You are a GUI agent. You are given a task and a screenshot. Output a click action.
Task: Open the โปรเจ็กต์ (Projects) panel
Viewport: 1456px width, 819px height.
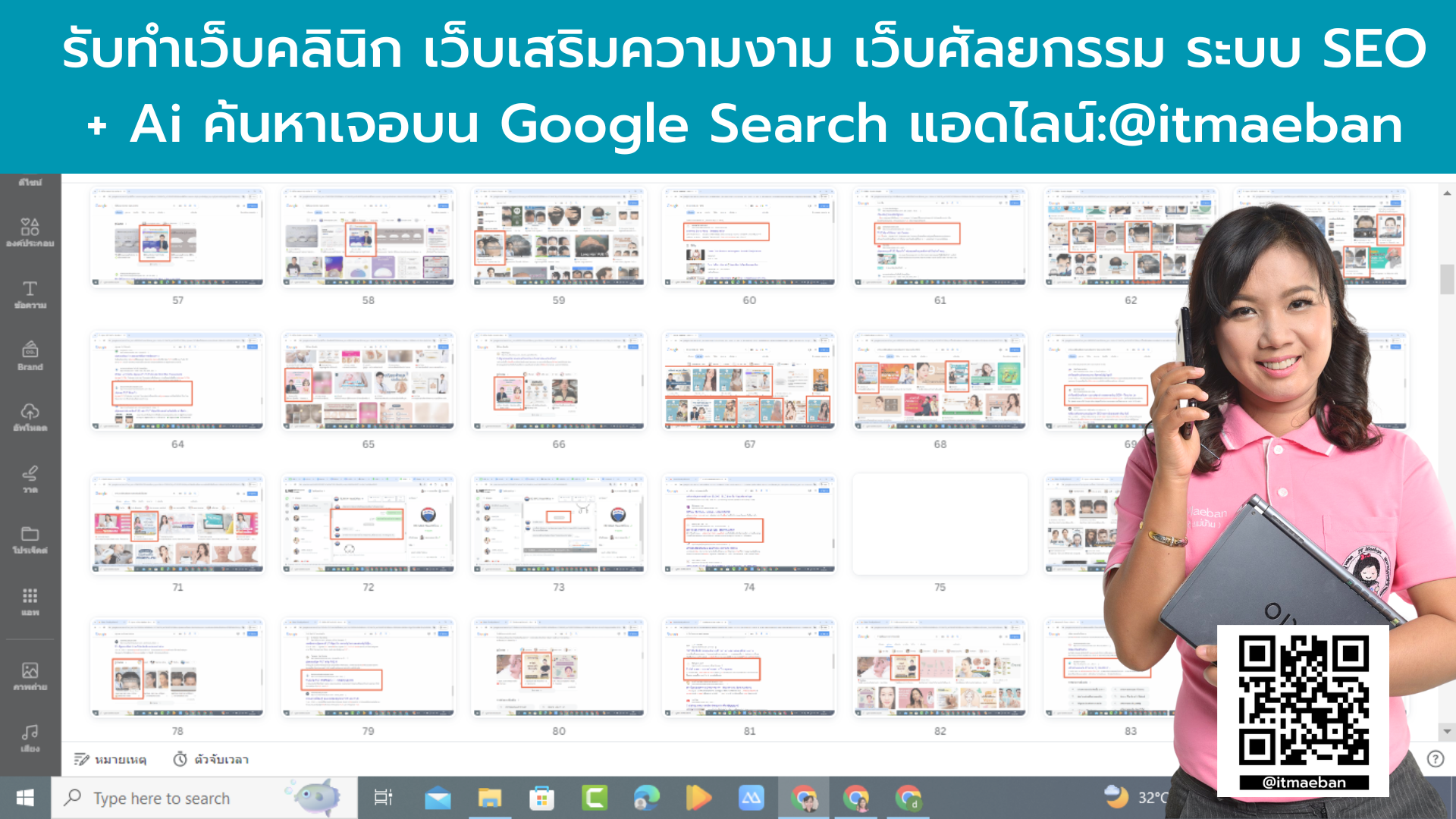pyautogui.click(x=30, y=541)
